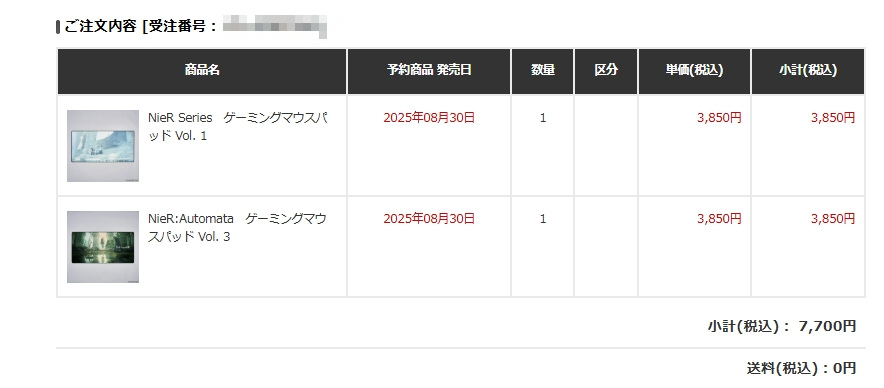Viewport: 884px width, 388px height.
Task: Select the 単価(税込) column header
Action: tap(695, 70)
